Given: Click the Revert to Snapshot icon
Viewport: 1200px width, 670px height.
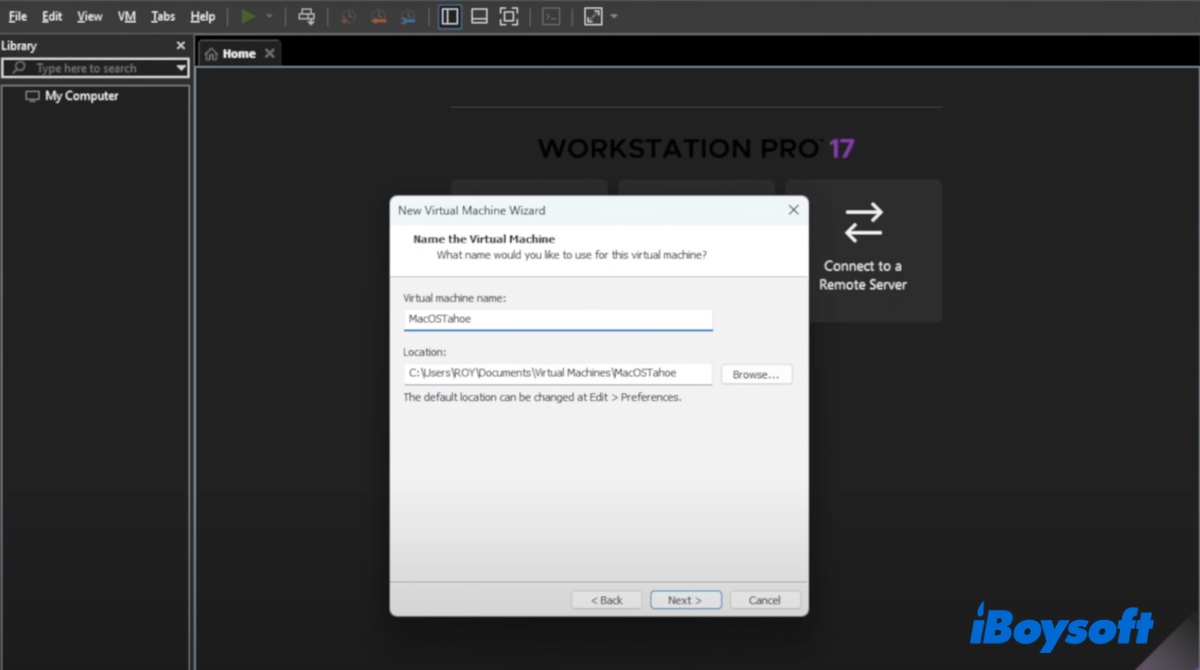Looking at the screenshot, I should click(x=378, y=17).
